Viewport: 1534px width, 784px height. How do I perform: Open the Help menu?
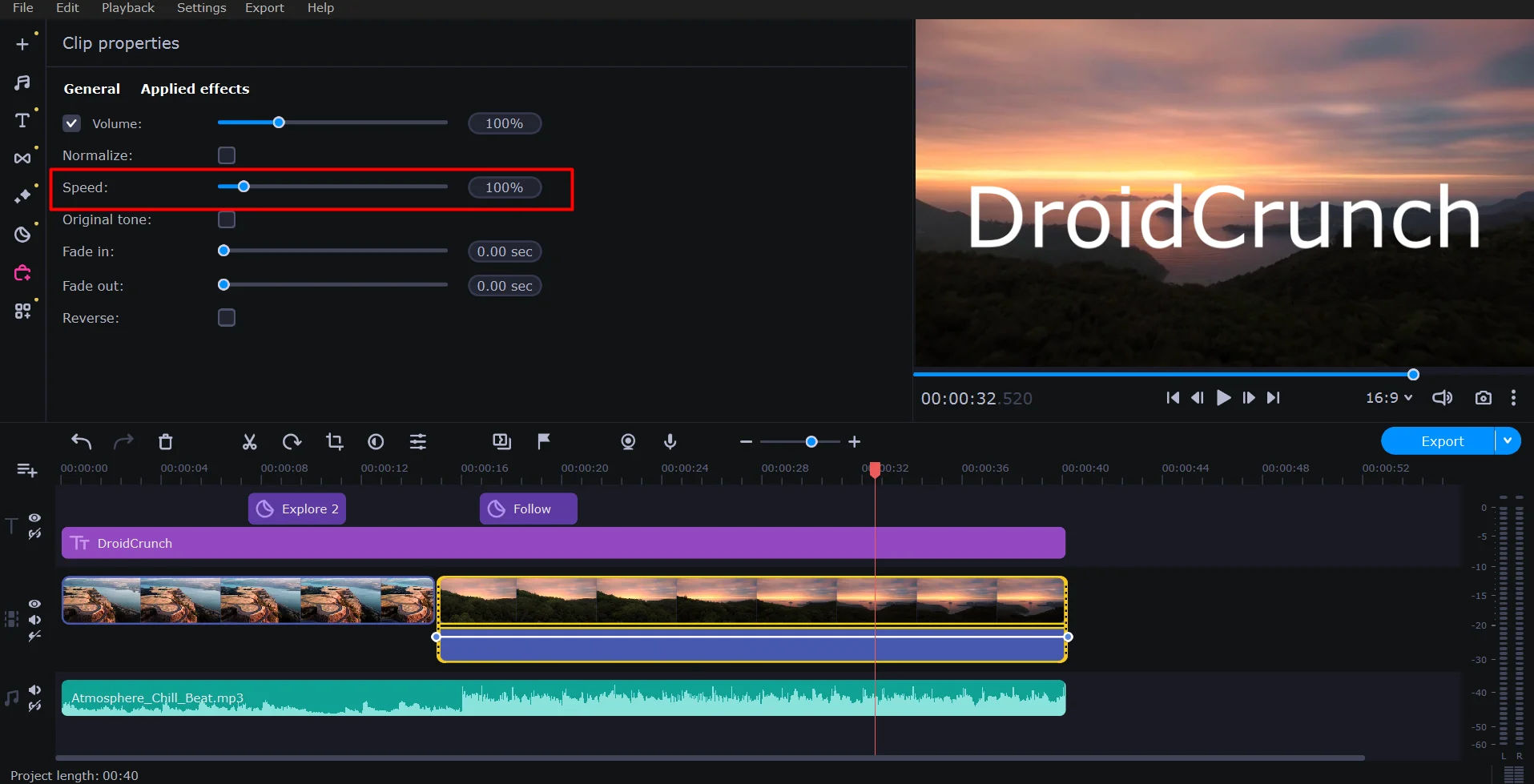pyautogui.click(x=320, y=8)
